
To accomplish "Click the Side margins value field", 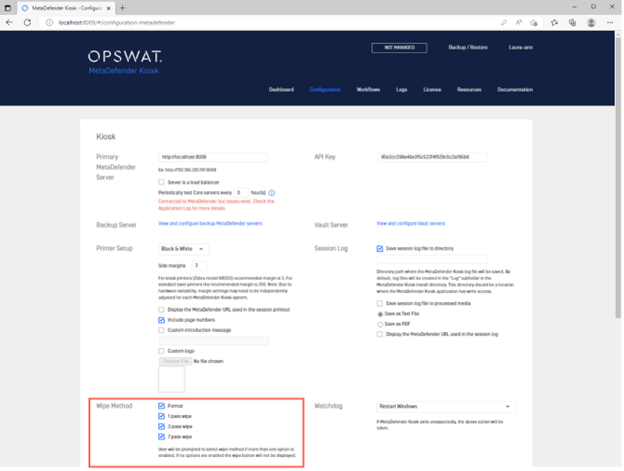I will 199,265.
